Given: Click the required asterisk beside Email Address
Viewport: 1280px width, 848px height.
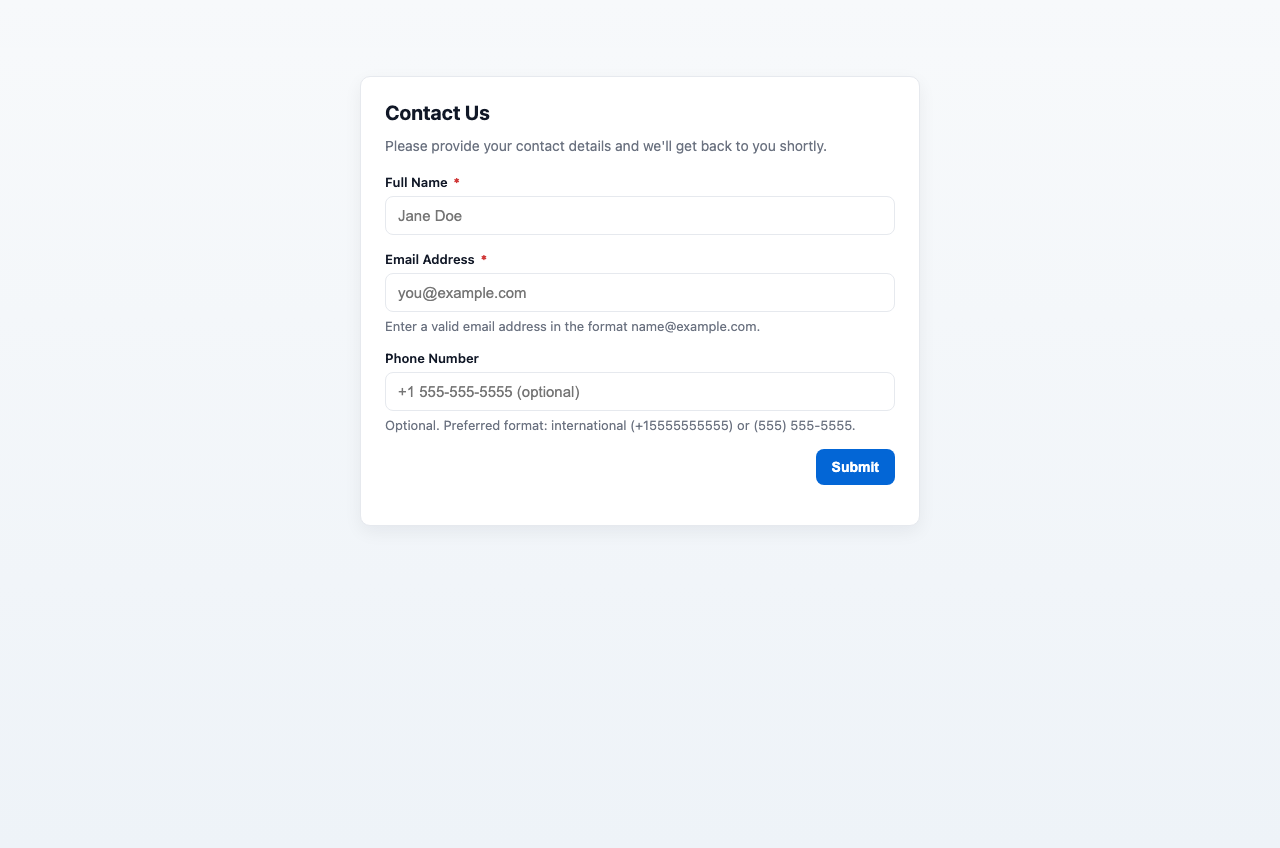Looking at the screenshot, I should 484,259.
